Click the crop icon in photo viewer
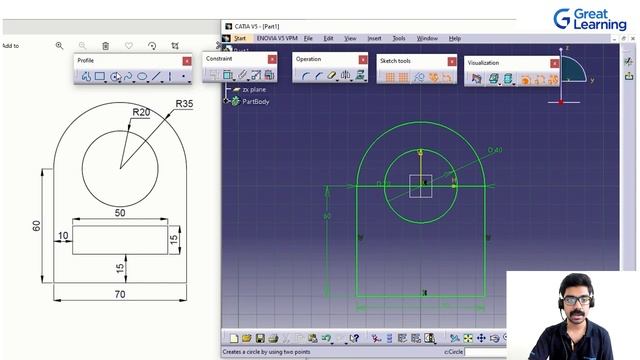The width and height of the screenshot is (640, 360). coord(175,46)
